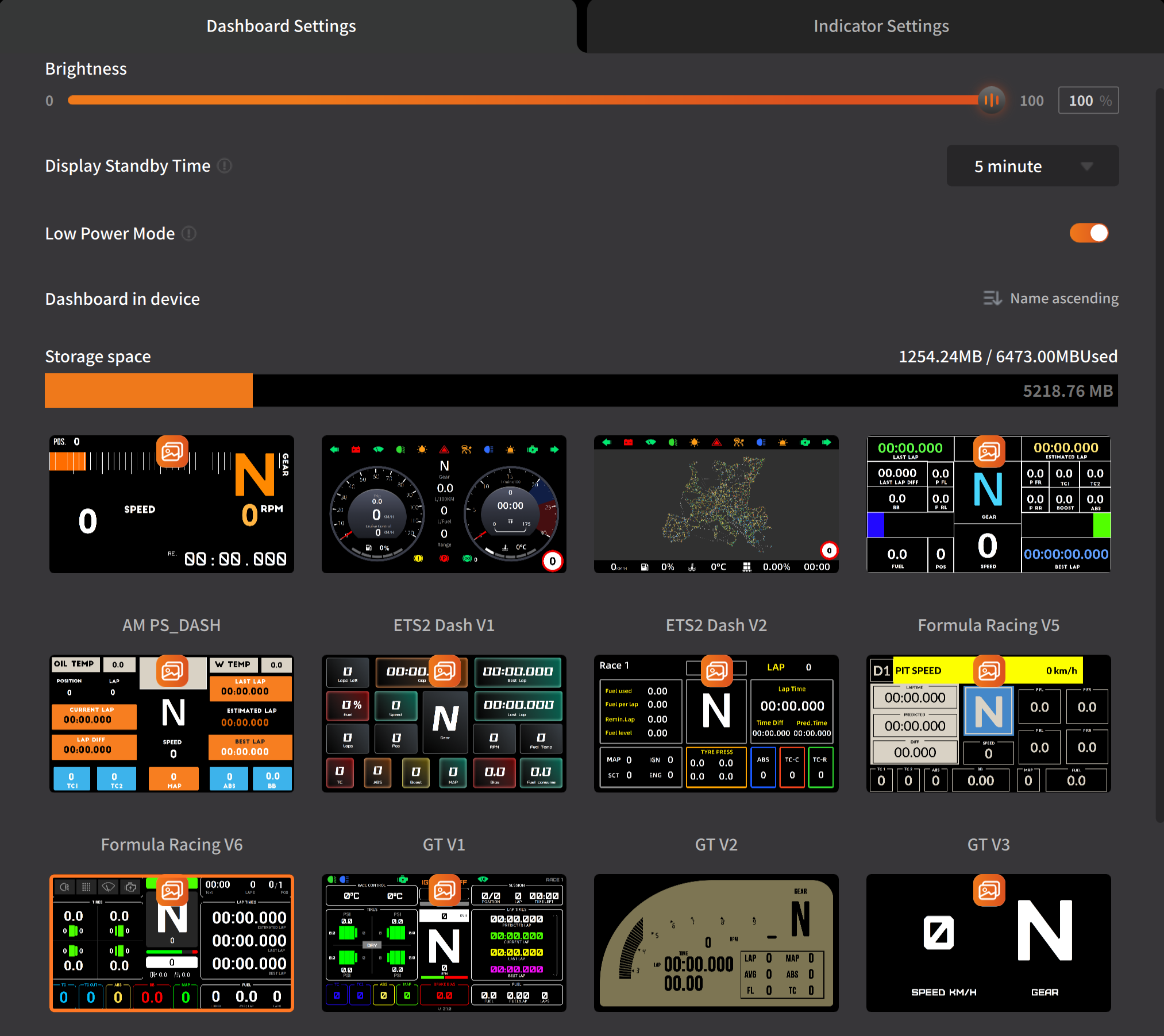Click the Formula Racing V6 label

(x=172, y=845)
